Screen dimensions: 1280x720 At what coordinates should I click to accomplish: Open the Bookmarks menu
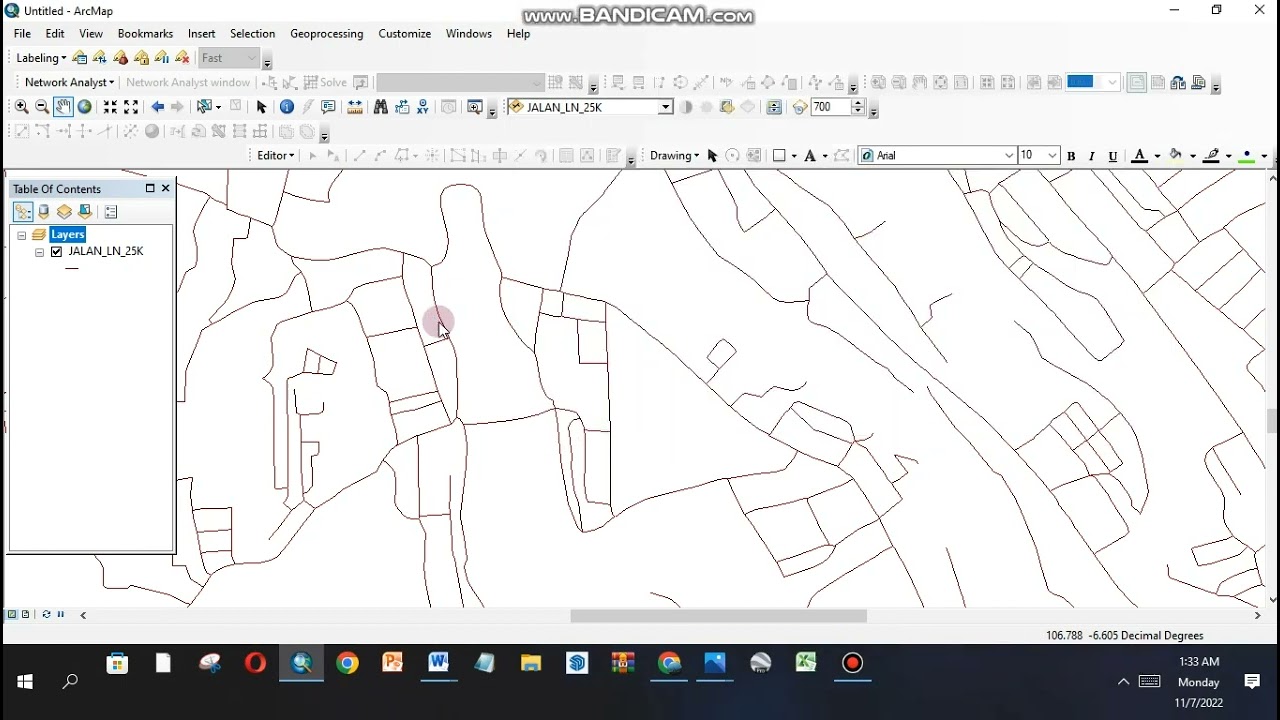click(x=145, y=33)
